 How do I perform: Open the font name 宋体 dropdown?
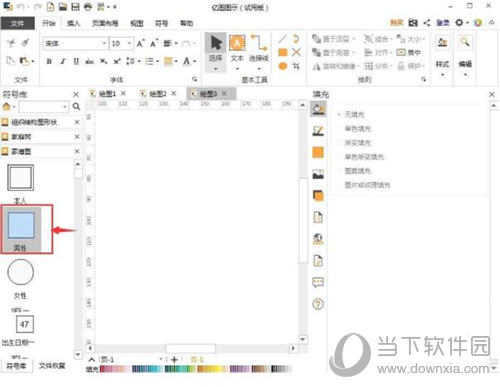pyautogui.click(x=104, y=43)
